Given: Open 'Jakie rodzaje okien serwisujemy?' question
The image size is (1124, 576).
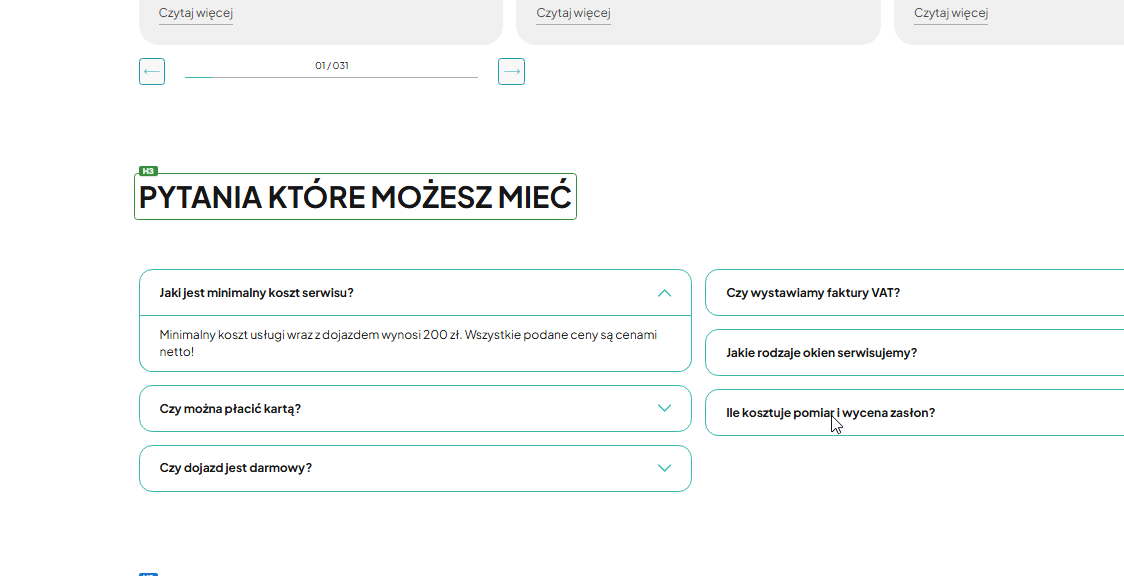Looking at the screenshot, I should tap(821, 353).
